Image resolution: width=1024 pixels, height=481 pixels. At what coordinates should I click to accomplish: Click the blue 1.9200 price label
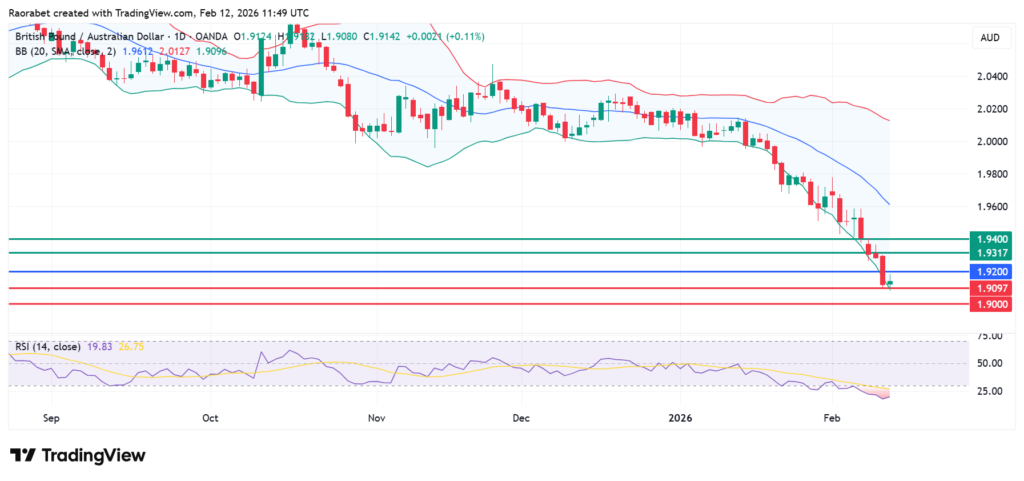pos(990,272)
